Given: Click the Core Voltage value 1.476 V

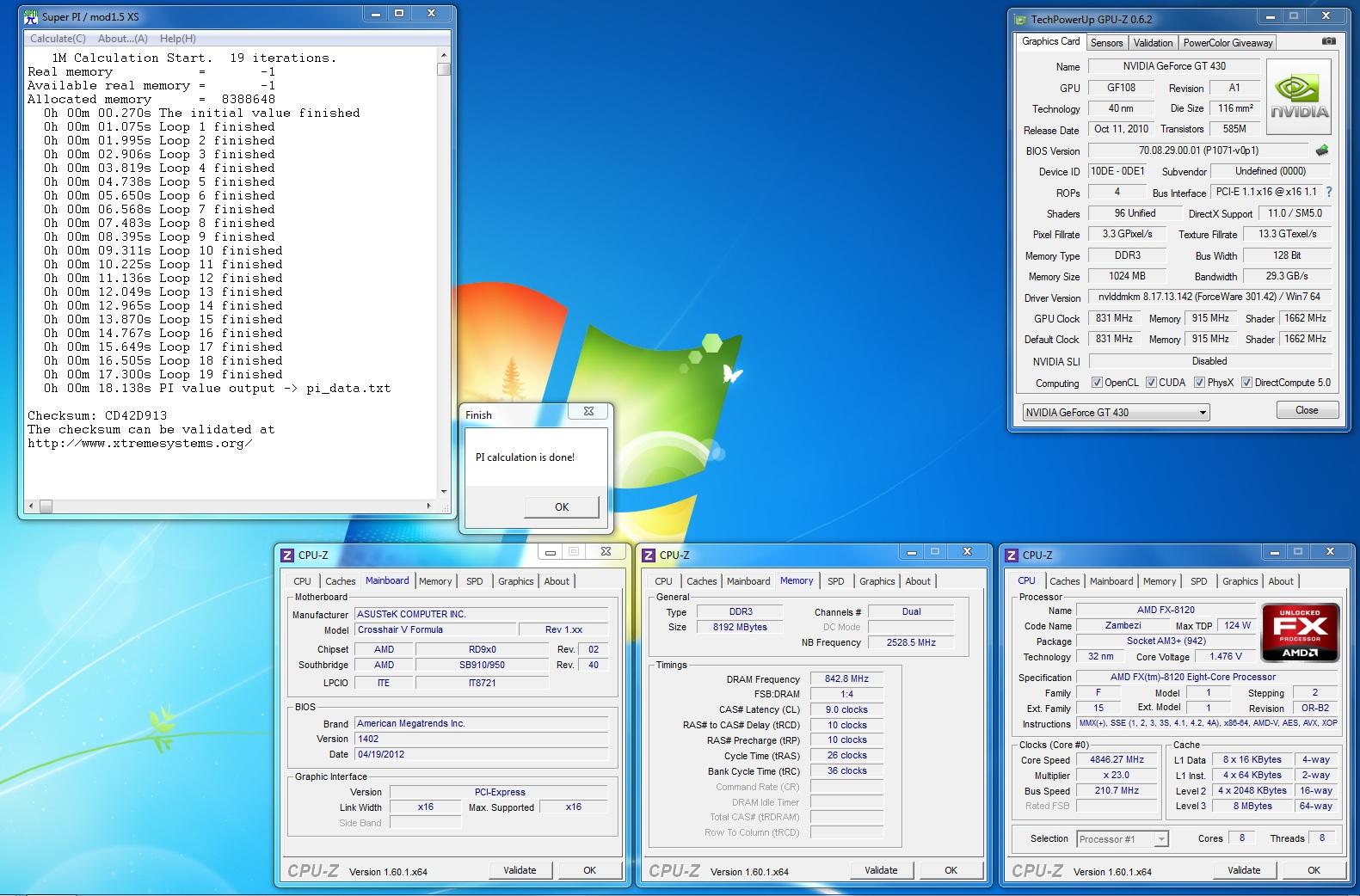Looking at the screenshot, I should (x=1225, y=656).
